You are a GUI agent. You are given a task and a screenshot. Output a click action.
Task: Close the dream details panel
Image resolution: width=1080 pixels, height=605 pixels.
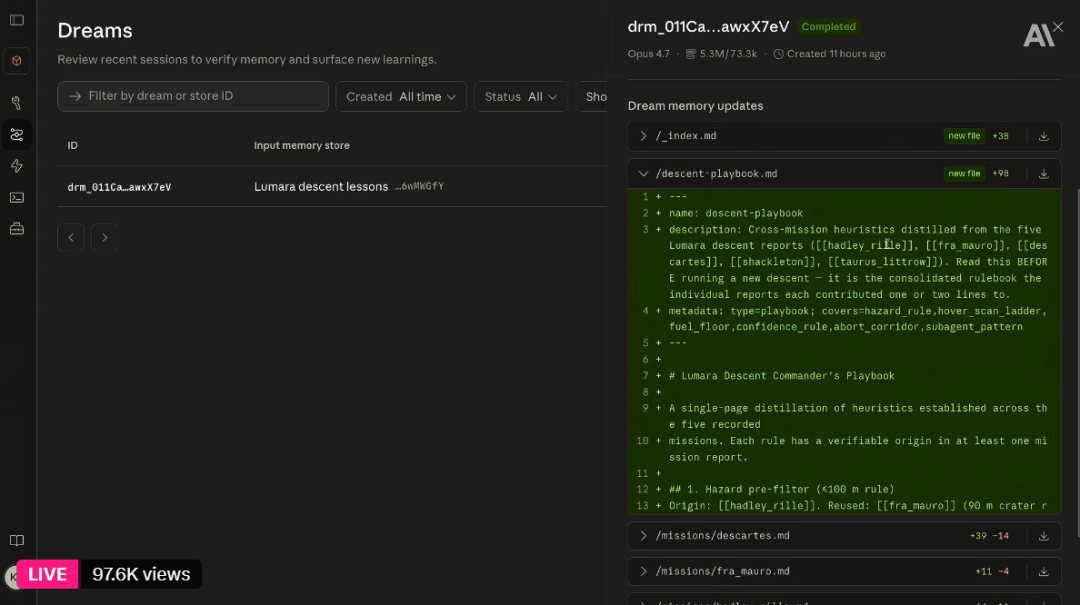tap(1058, 27)
